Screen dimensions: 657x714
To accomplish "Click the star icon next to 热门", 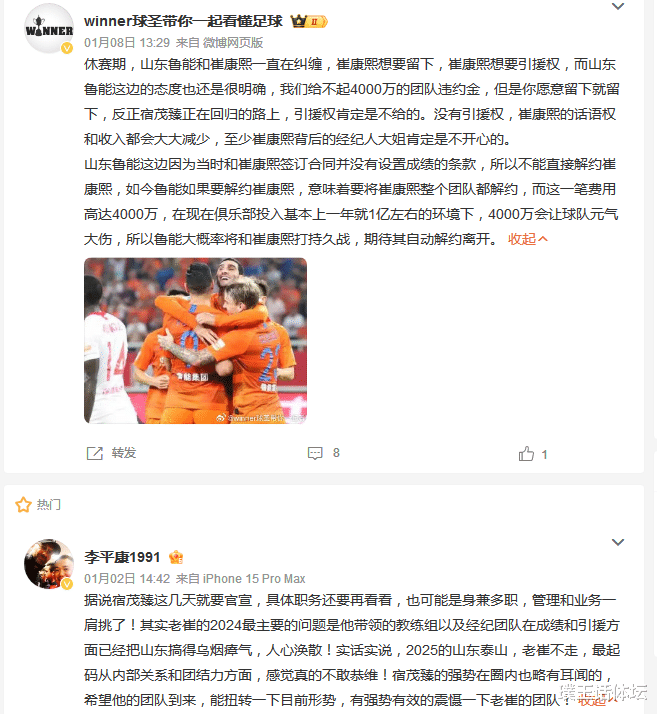I will 23,505.
